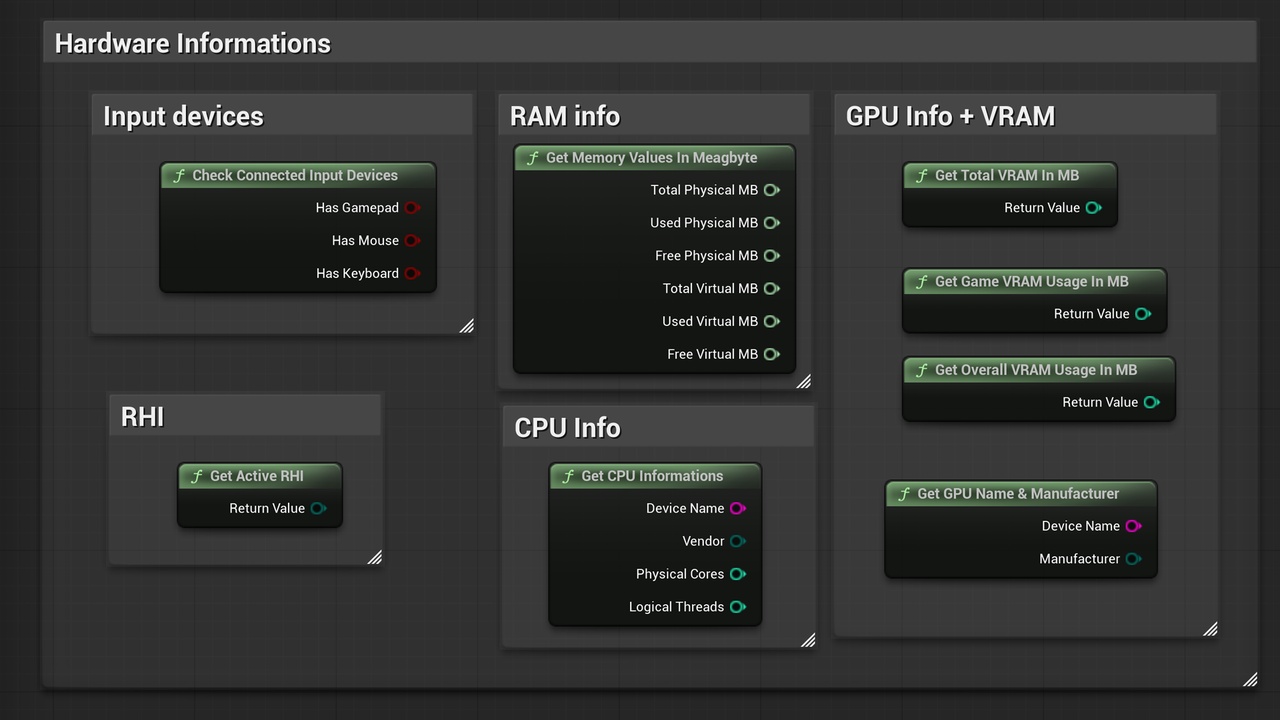Click Return Value pin of Get Active RHI
This screenshot has width=1280, height=720.
[x=318, y=508]
